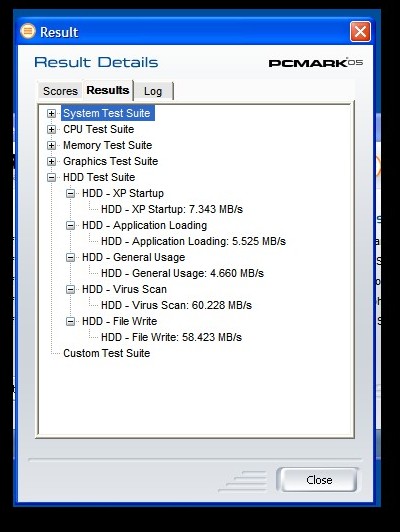This screenshot has width=400, height=532.
Task: Open the Log tab
Action: pyautogui.click(x=153, y=91)
